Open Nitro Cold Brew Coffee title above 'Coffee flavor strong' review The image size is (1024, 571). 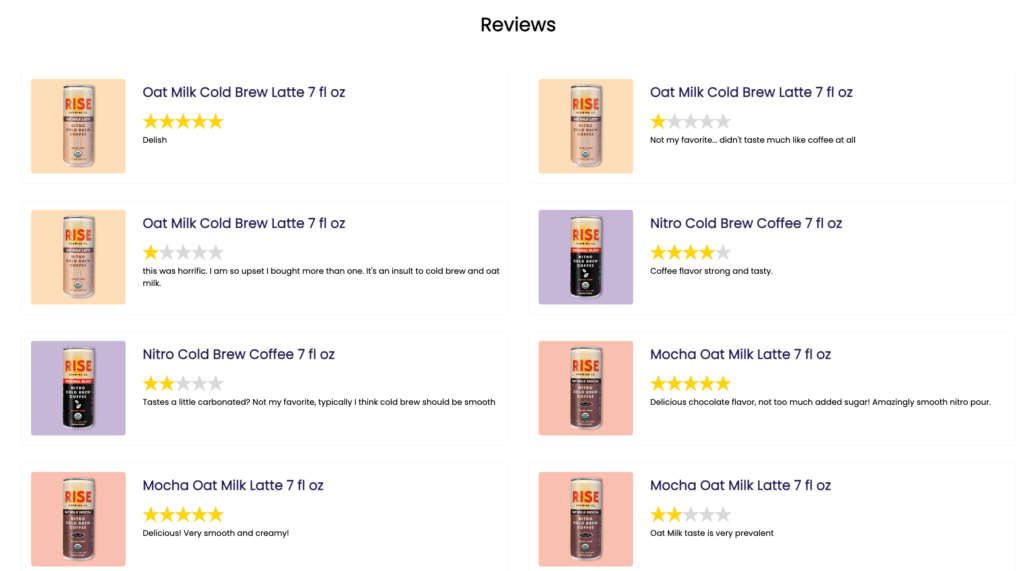[746, 223]
